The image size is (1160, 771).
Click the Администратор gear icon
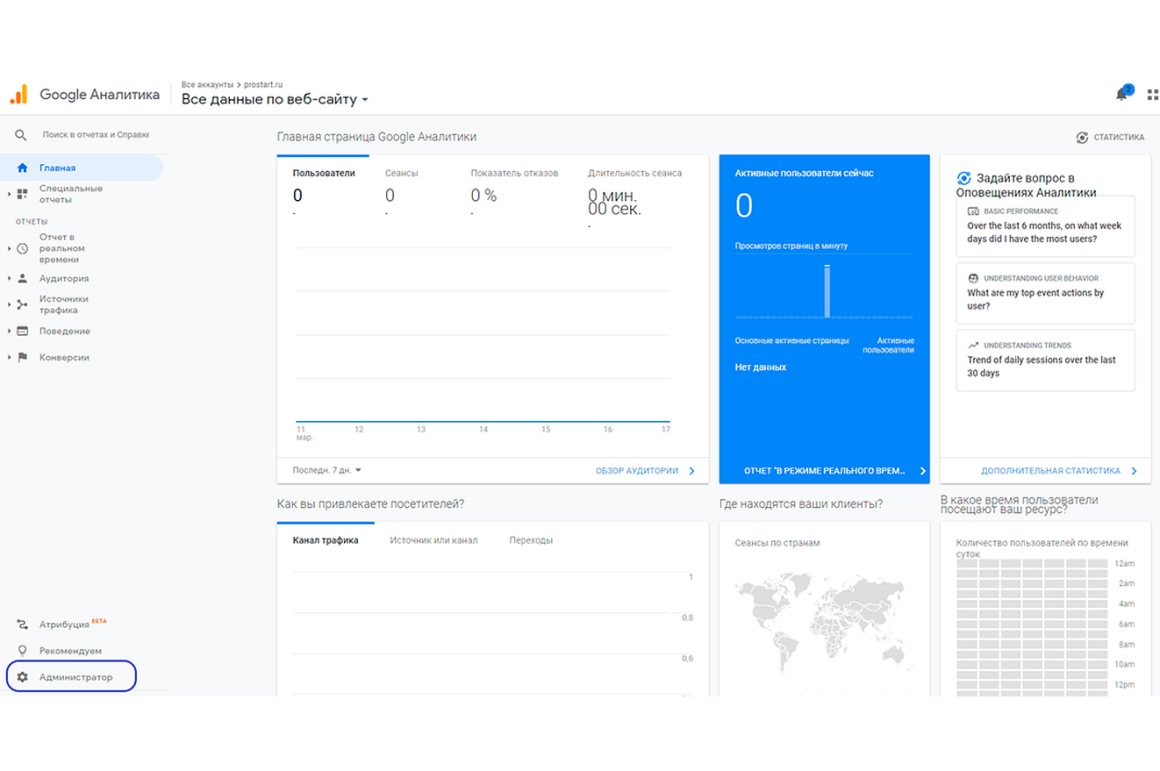coord(22,677)
